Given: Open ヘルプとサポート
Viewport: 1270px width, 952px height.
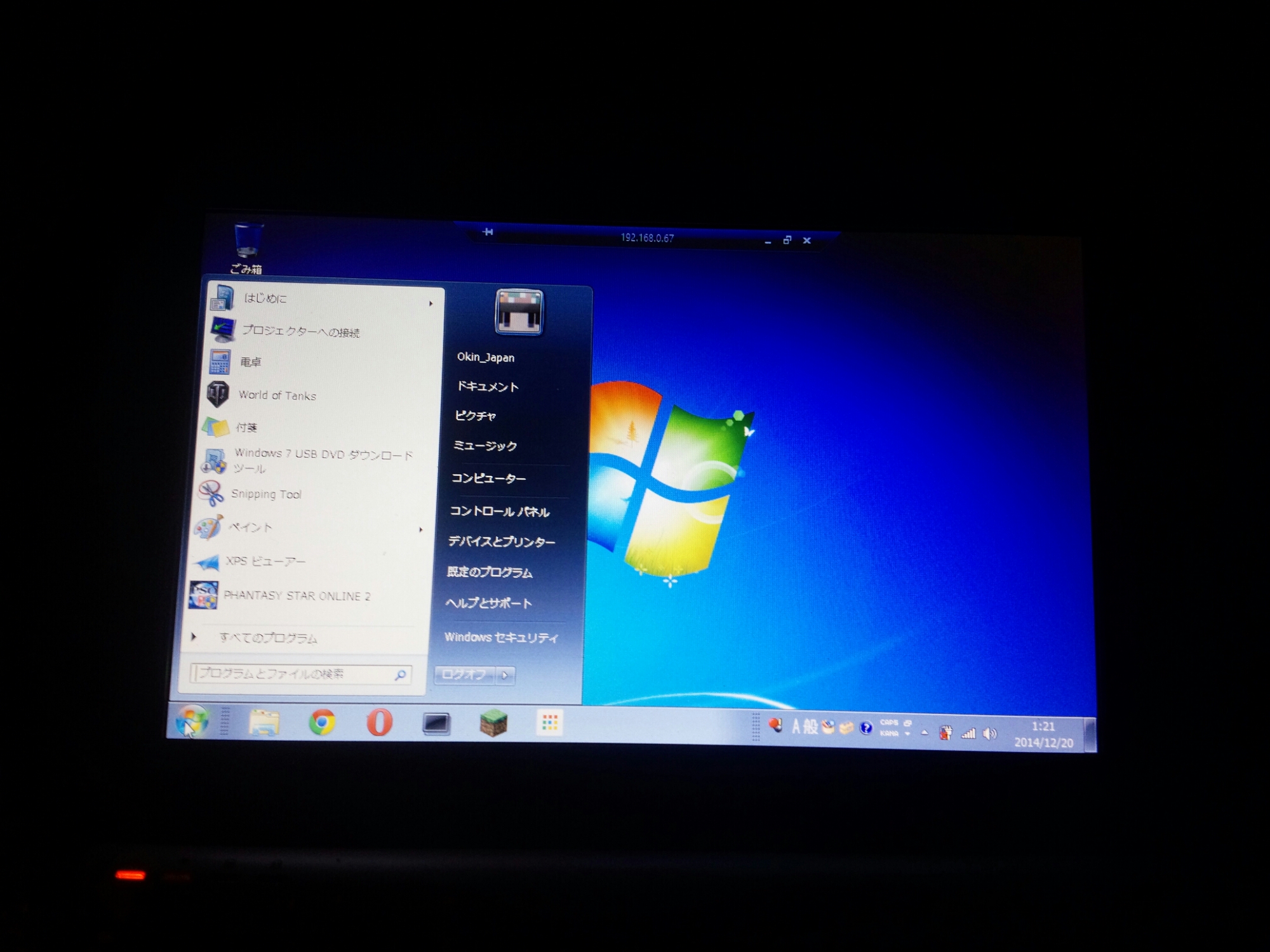Looking at the screenshot, I should click(488, 603).
